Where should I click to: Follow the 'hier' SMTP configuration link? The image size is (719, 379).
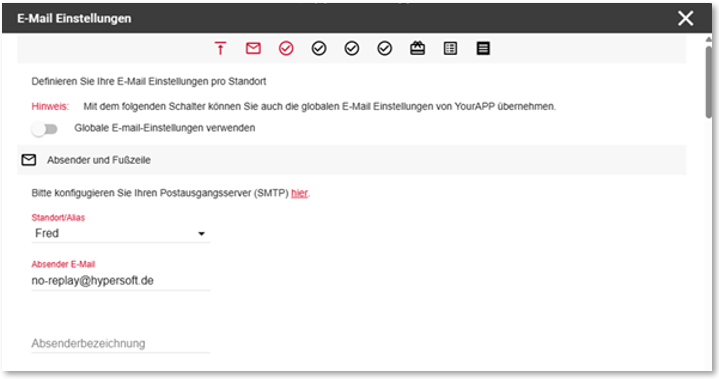pos(299,193)
